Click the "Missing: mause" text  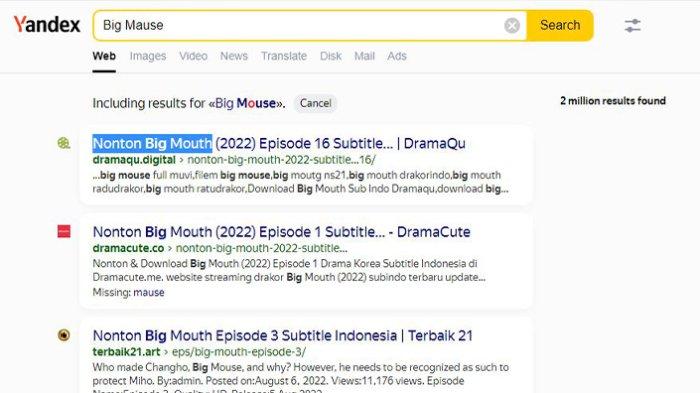click(129, 293)
